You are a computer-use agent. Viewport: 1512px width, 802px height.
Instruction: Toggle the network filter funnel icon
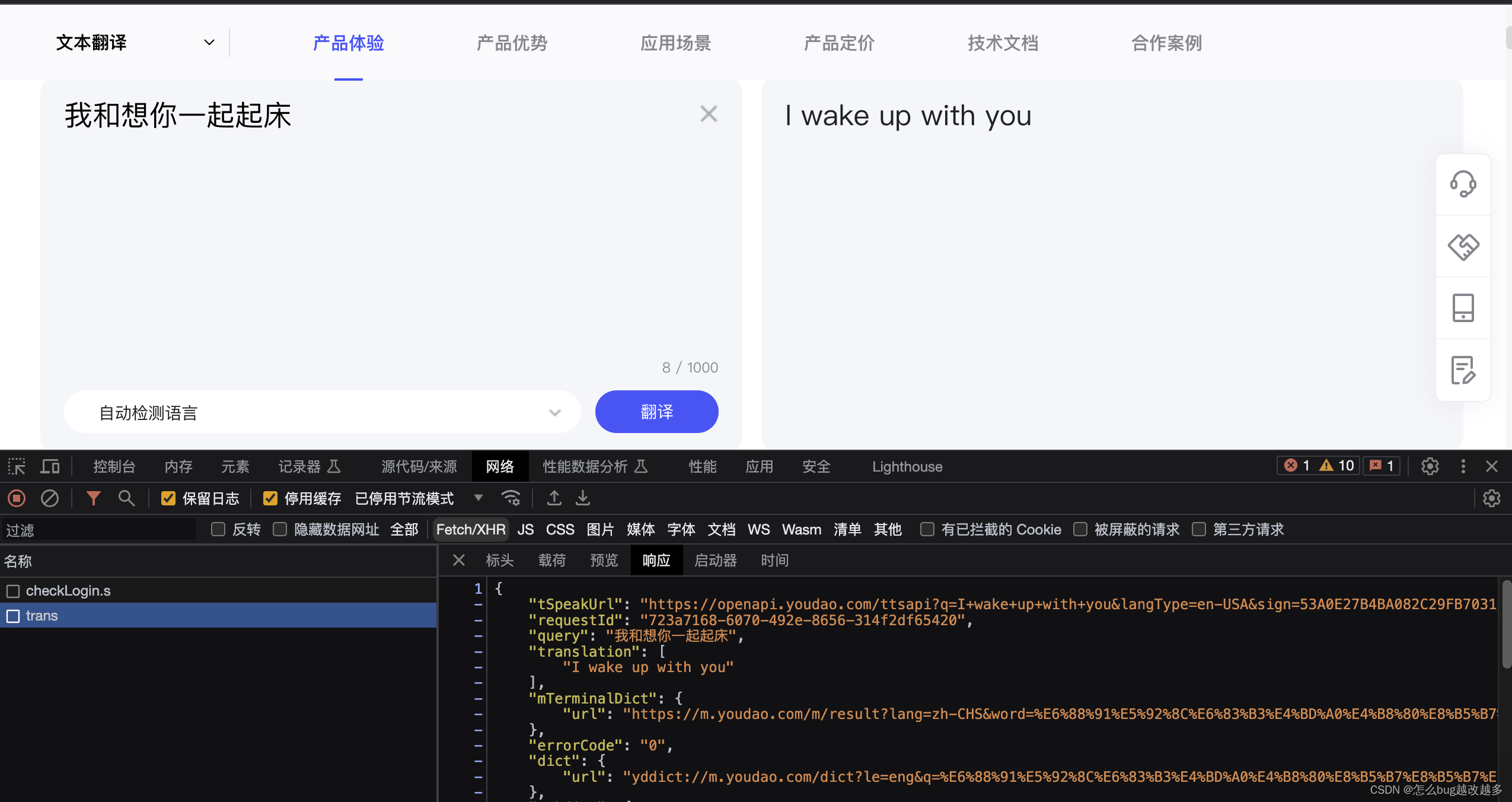93,498
